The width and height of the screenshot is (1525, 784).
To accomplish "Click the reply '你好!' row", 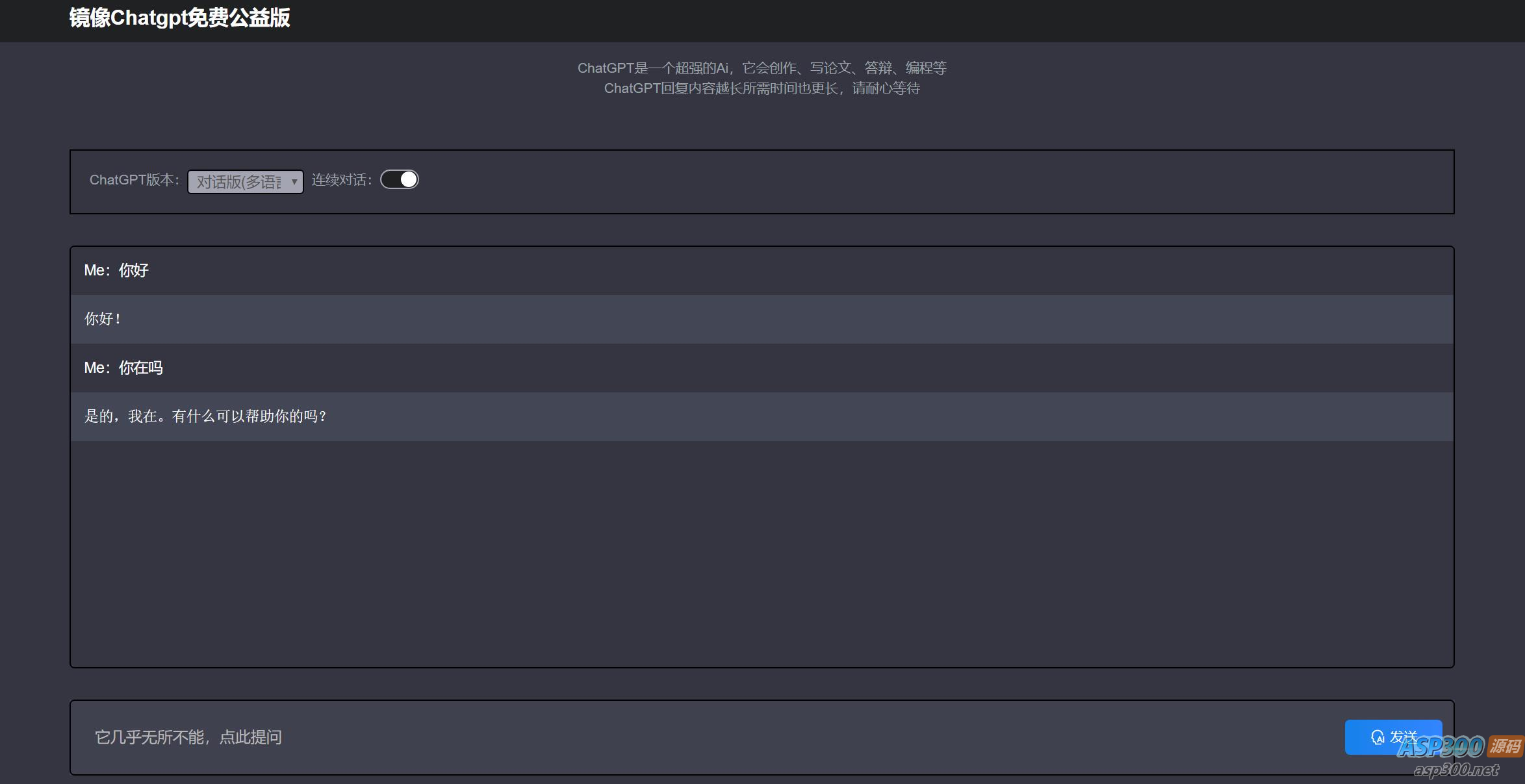I will click(x=103, y=319).
